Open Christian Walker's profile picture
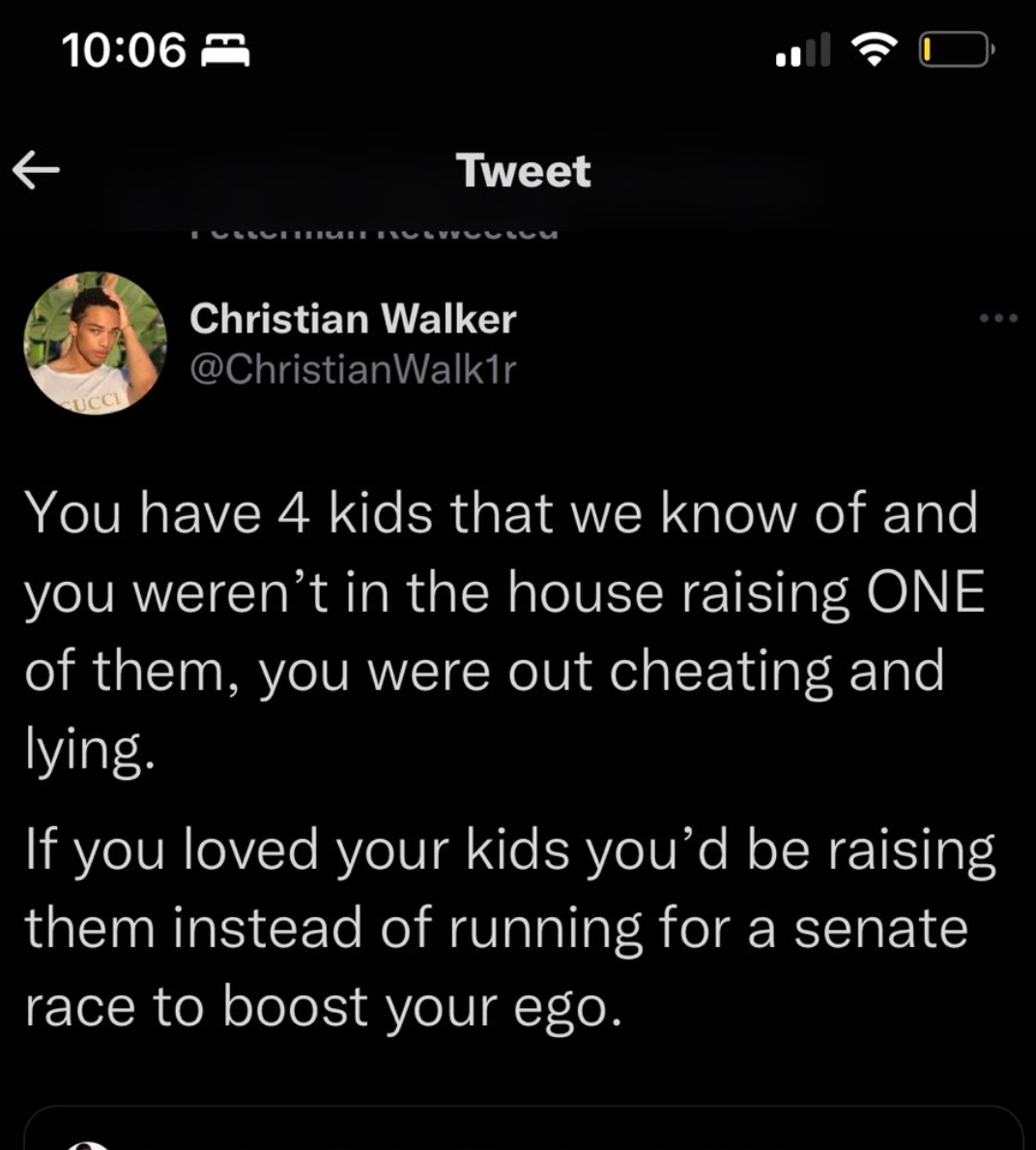The image size is (1036, 1150). click(95, 343)
